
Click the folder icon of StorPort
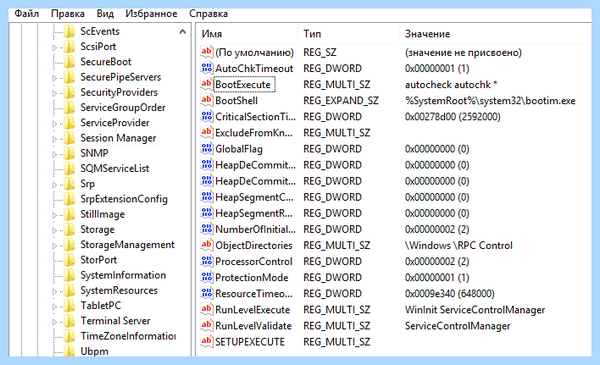pyautogui.click(x=69, y=260)
